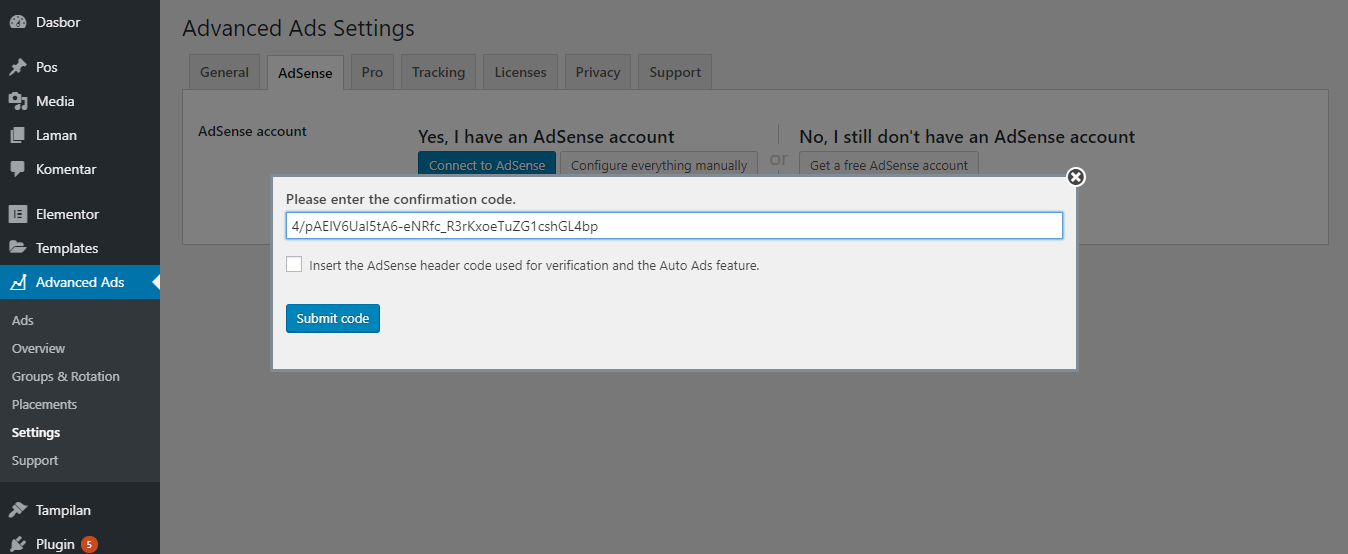Click the Advanced Ads chart icon
Image resolution: width=1348 pixels, height=554 pixels.
18,282
